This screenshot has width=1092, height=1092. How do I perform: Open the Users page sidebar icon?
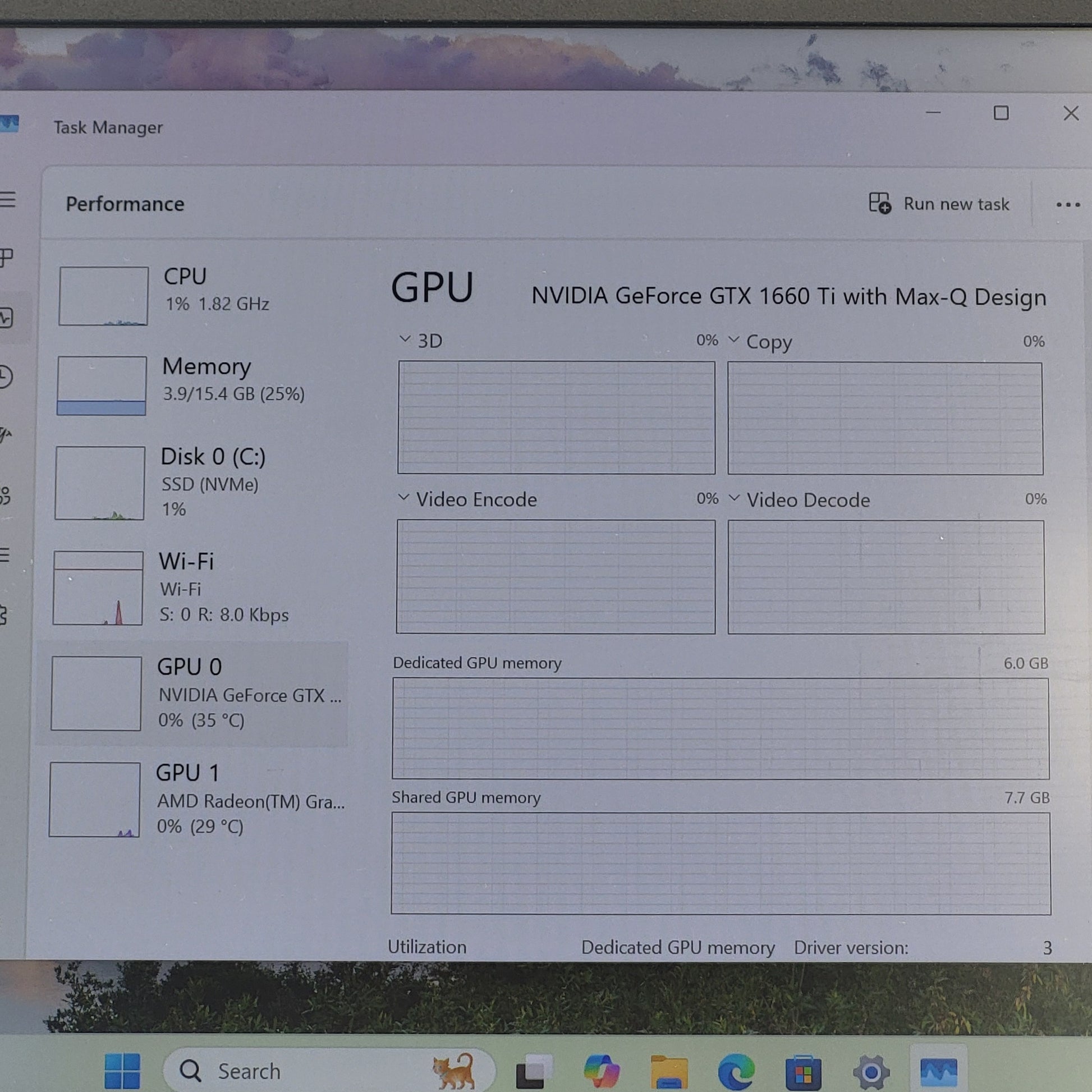5,495
